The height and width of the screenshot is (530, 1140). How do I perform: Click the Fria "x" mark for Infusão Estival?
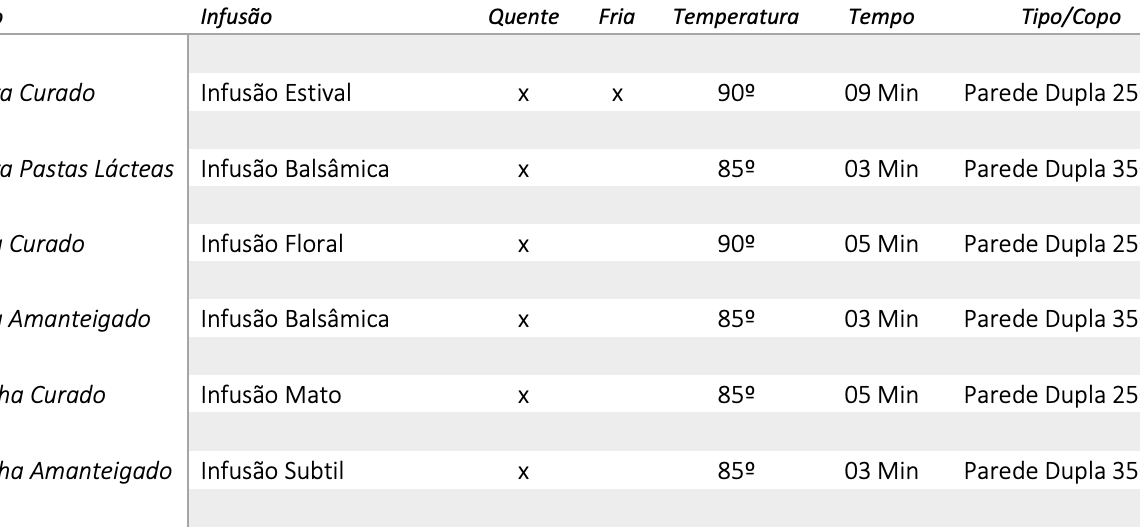pyautogui.click(x=617, y=95)
